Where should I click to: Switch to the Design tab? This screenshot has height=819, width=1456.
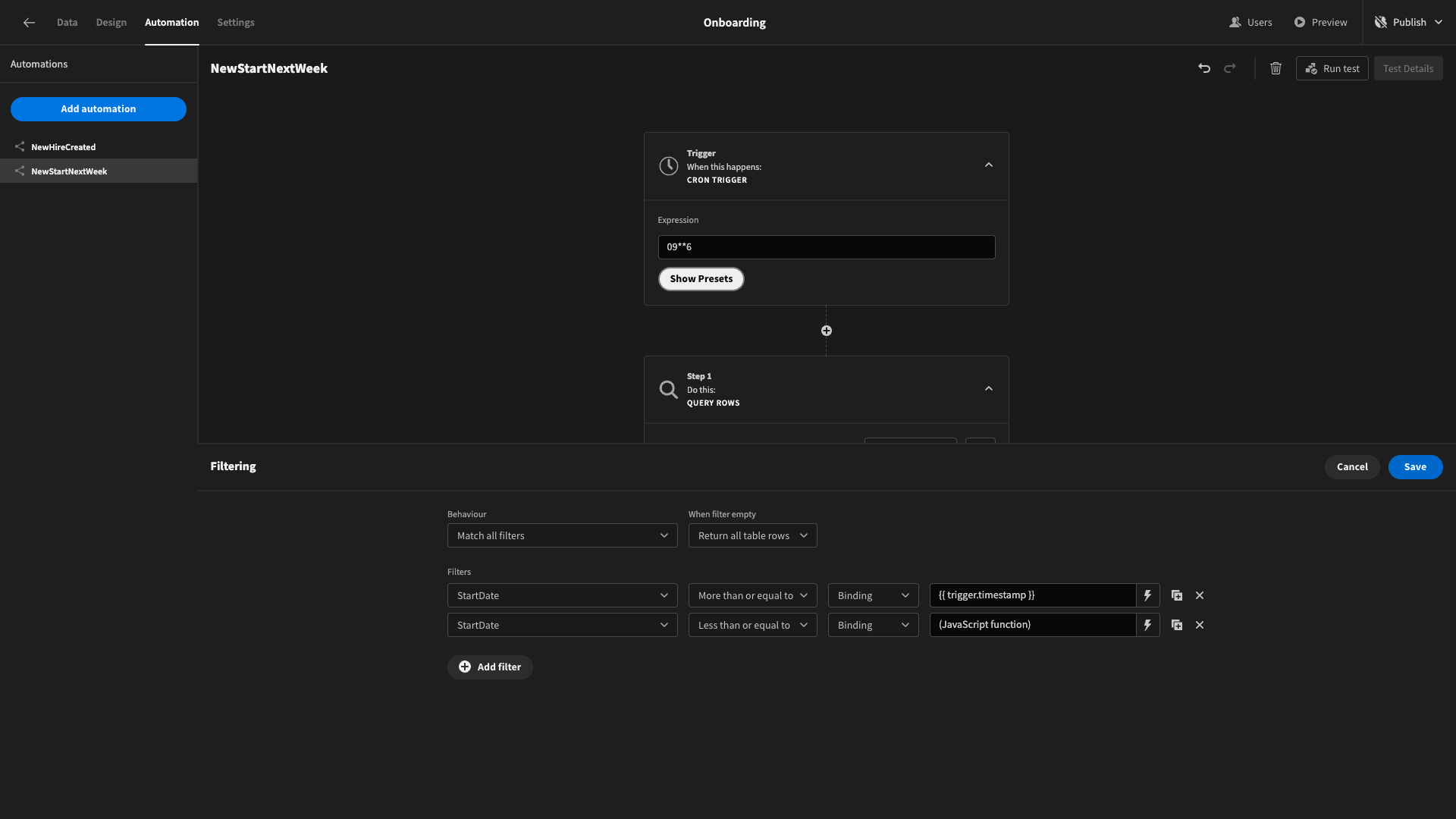point(111,23)
